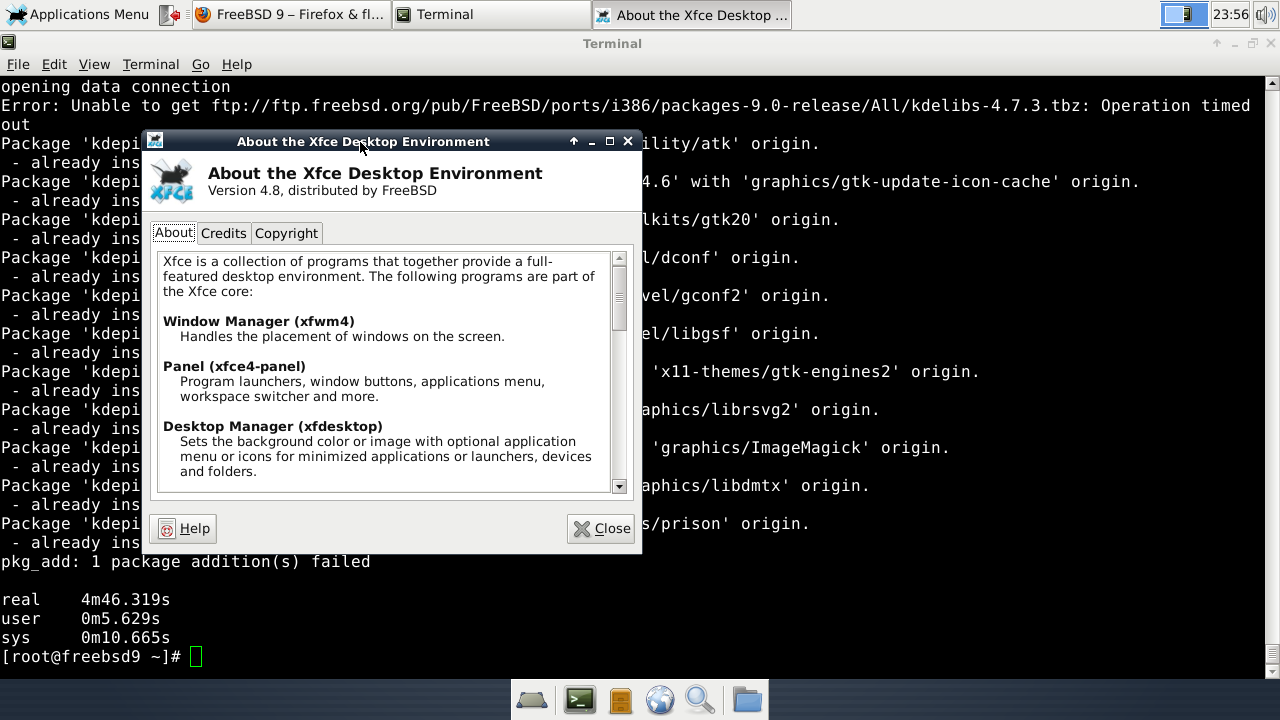Click the About text scrollbar up arrow

click(x=619, y=259)
